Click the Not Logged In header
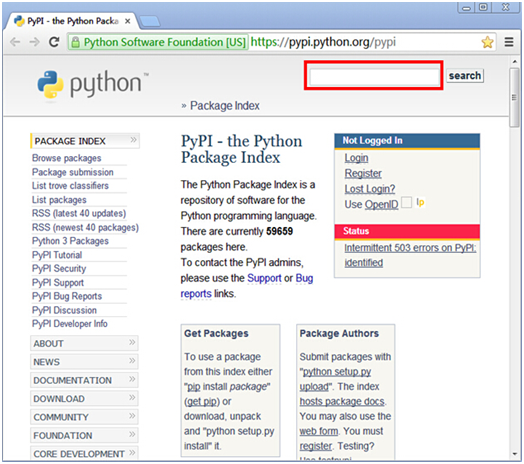Screen dimensions: 524x464 point(407,140)
